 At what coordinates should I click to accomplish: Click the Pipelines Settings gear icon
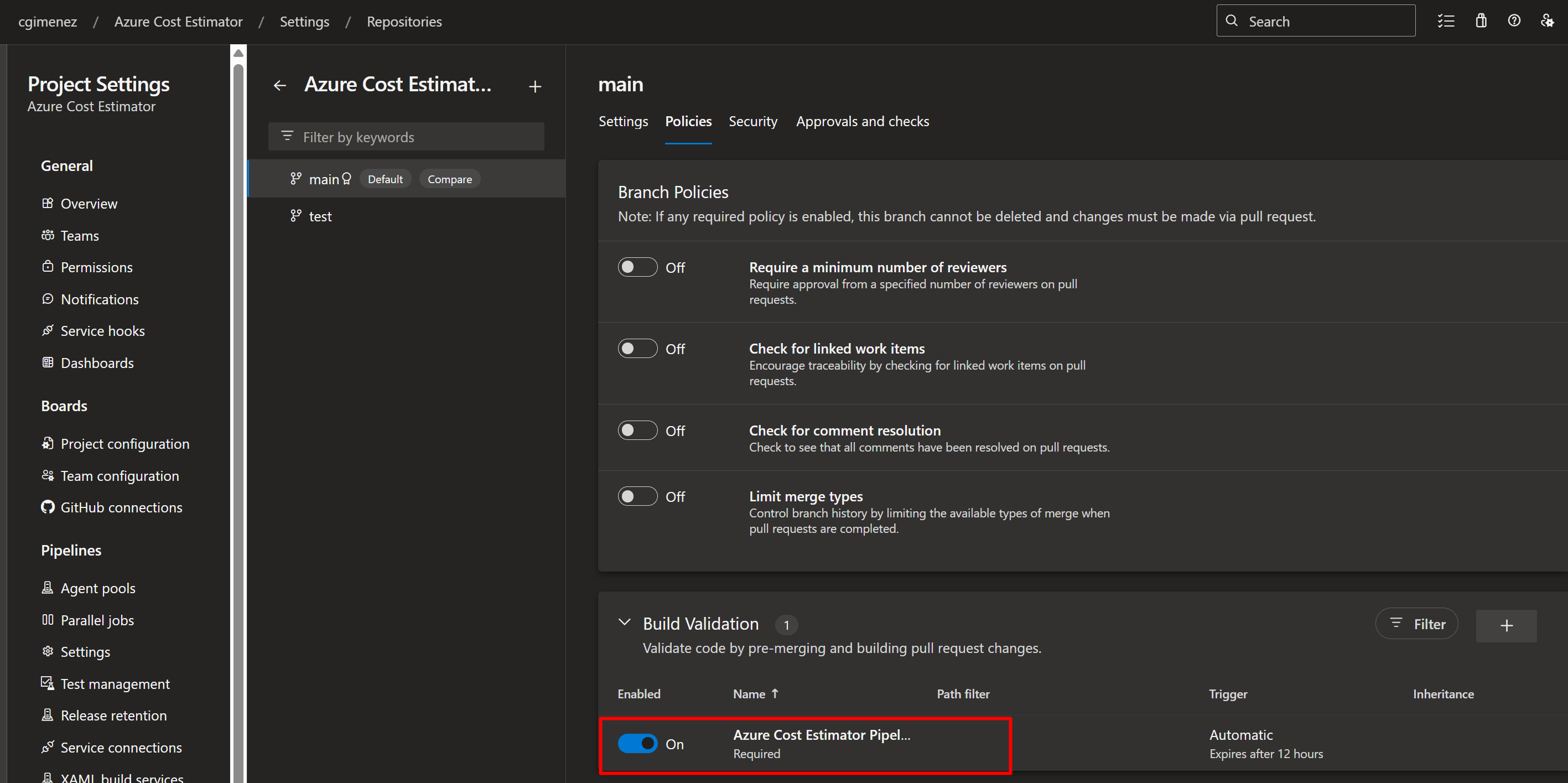click(x=48, y=651)
